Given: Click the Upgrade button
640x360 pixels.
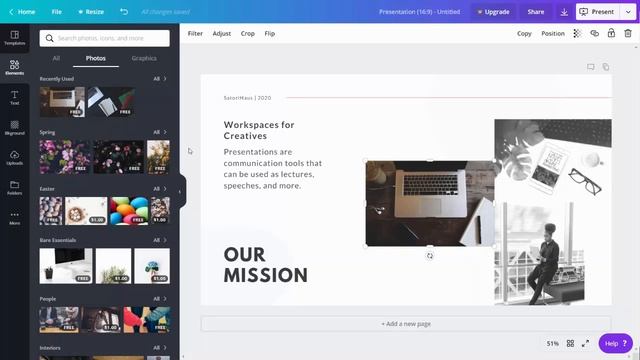Looking at the screenshot, I should [x=493, y=12].
